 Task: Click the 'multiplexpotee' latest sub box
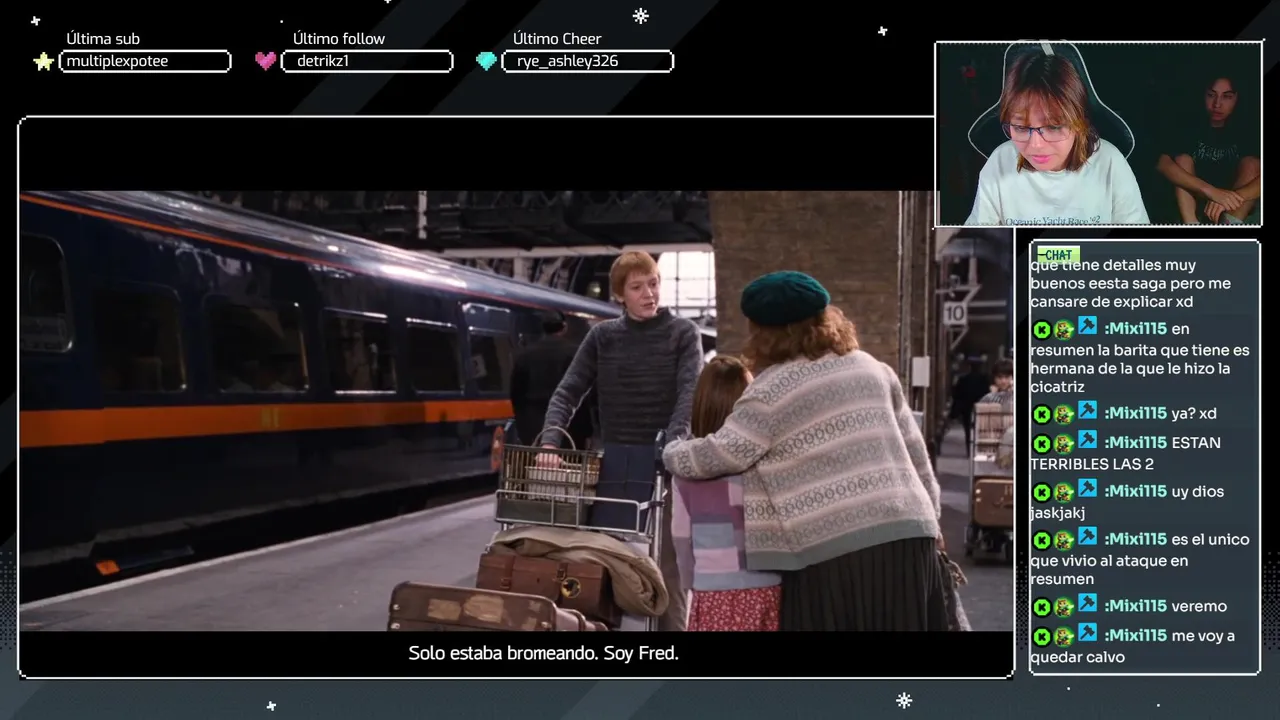(145, 61)
